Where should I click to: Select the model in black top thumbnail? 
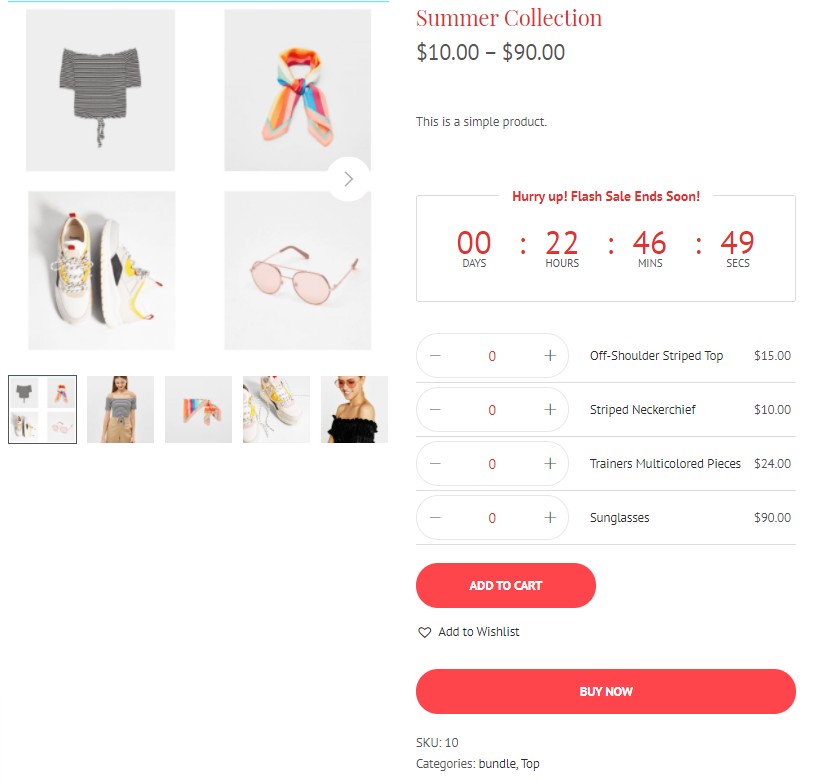(x=354, y=410)
